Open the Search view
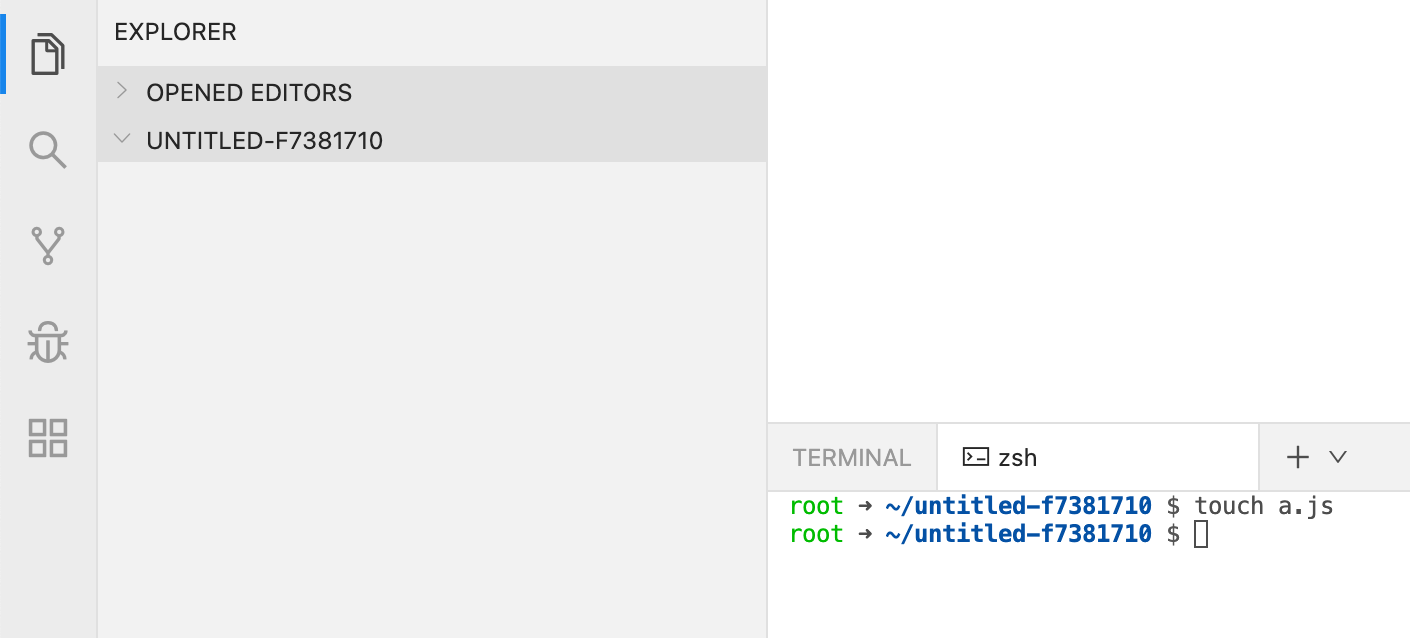1410x638 pixels. pyautogui.click(x=47, y=149)
